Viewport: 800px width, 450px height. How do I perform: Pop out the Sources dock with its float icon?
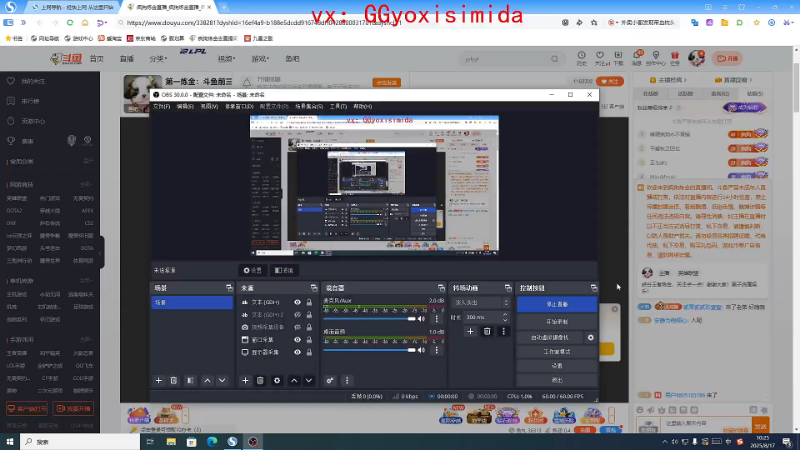coord(314,288)
